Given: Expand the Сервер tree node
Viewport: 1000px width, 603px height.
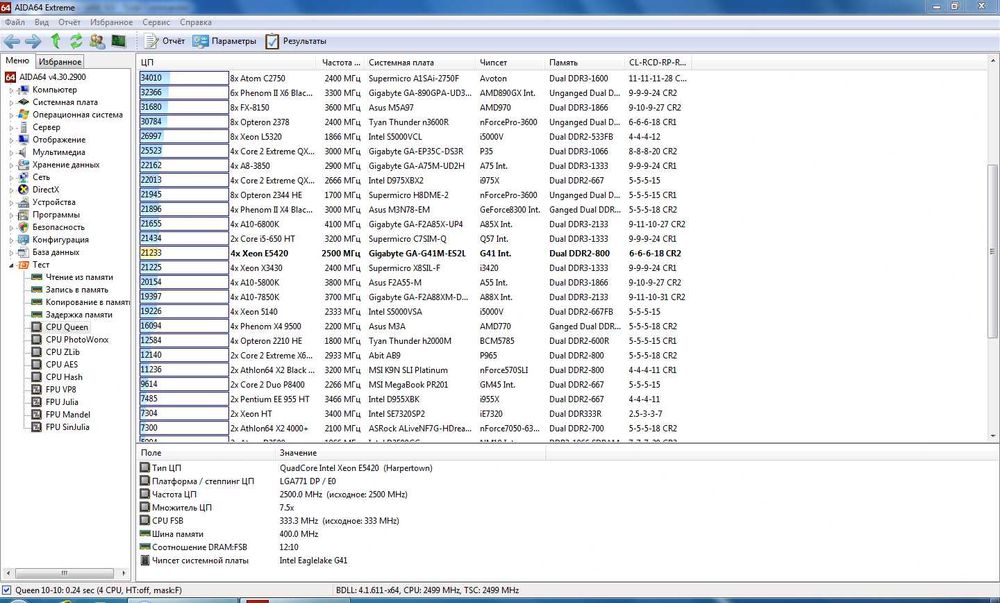Looking at the screenshot, I should 11,127.
